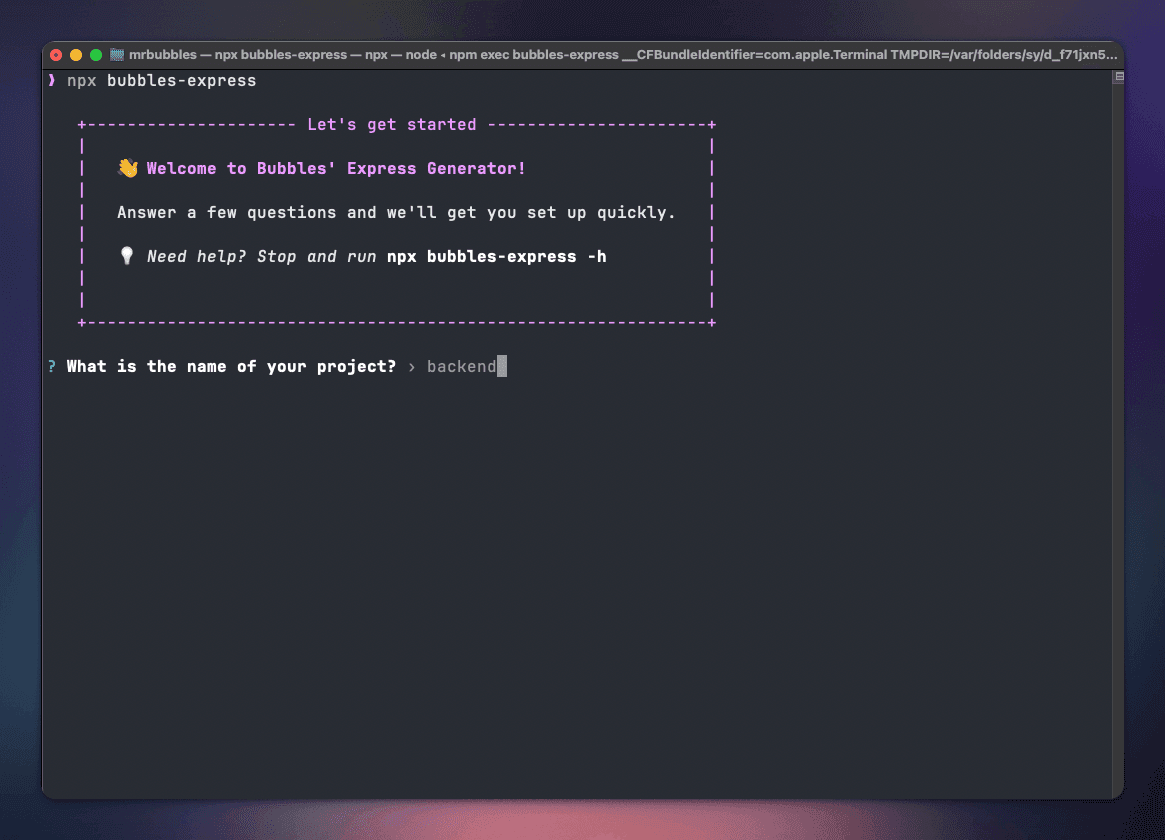Select the backend project name text
The width and height of the screenshot is (1165, 840).
pos(462,366)
